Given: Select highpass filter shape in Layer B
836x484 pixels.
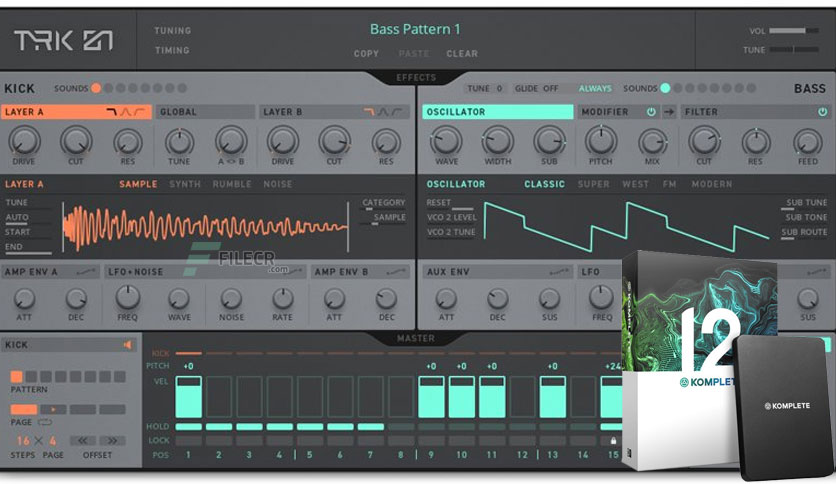Looking at the screenshot, I should point(397,112).
